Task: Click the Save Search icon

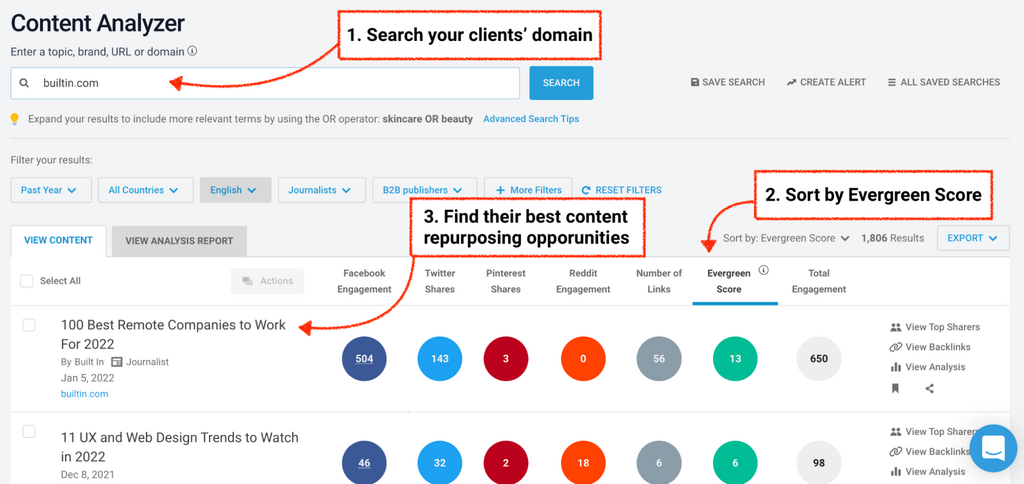Action: (695, 82)
